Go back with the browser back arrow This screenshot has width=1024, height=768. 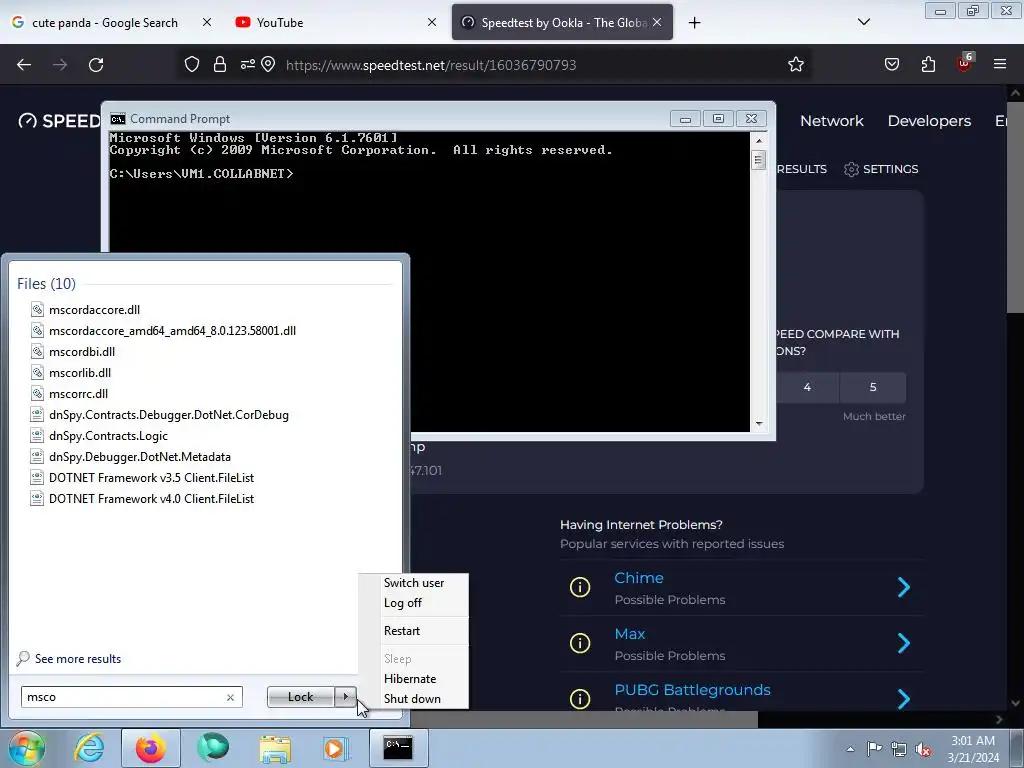pyautogui.click(x=24, y=65)
